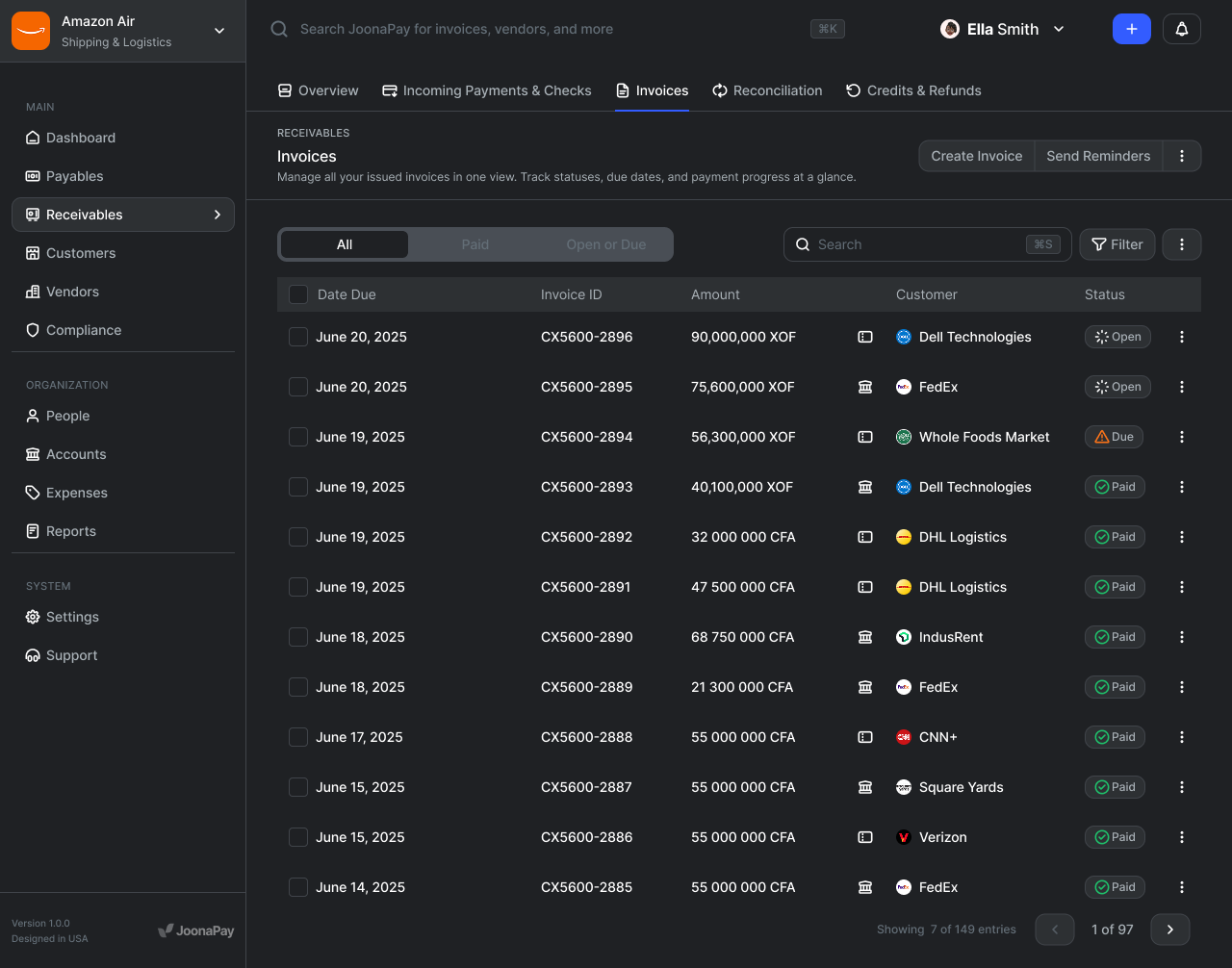
Task: Click the Square Yards logo
Action: point(904,787)
